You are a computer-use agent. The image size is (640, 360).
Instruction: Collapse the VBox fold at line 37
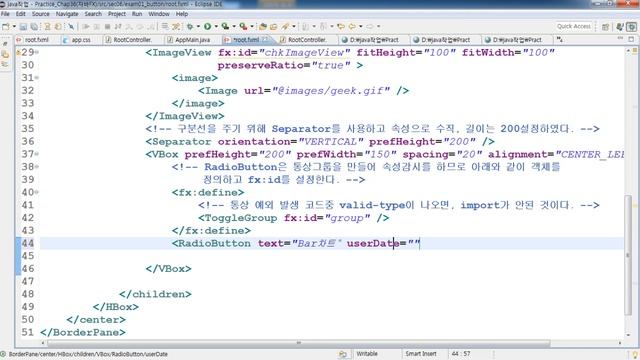(x=37, y=154)
